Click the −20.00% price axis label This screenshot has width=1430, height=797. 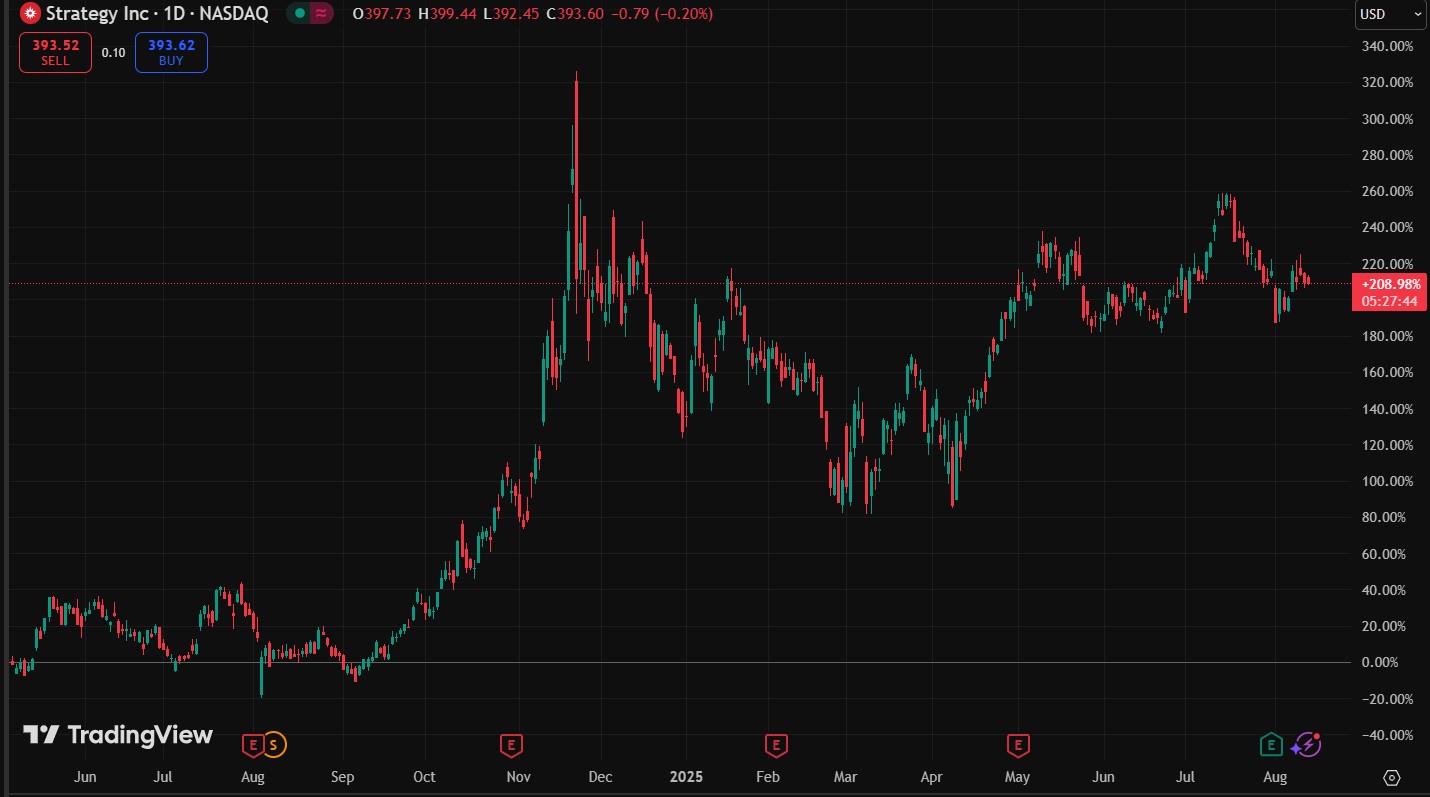(x=1385, y=699)
